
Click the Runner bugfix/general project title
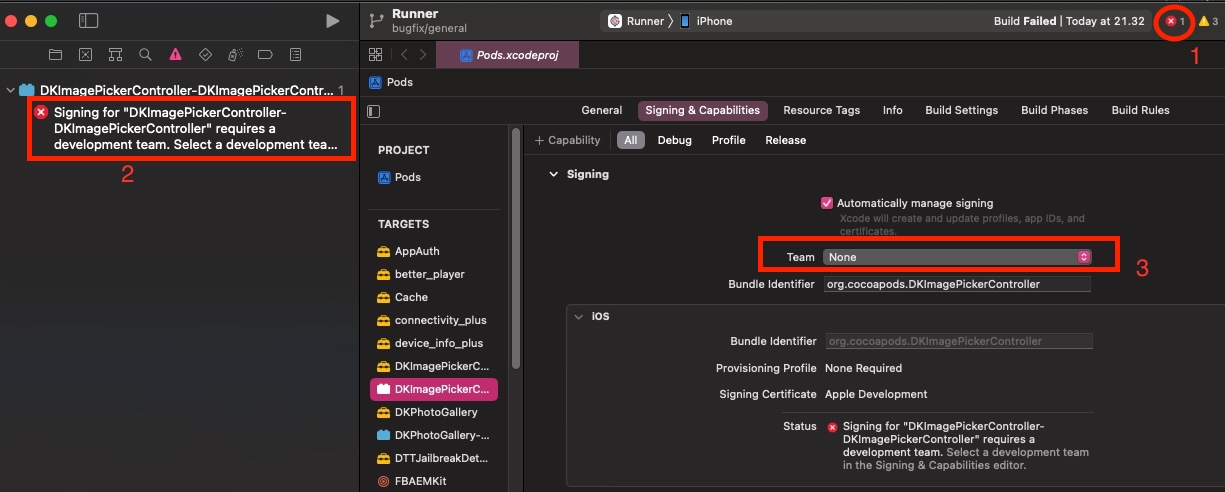429,20
